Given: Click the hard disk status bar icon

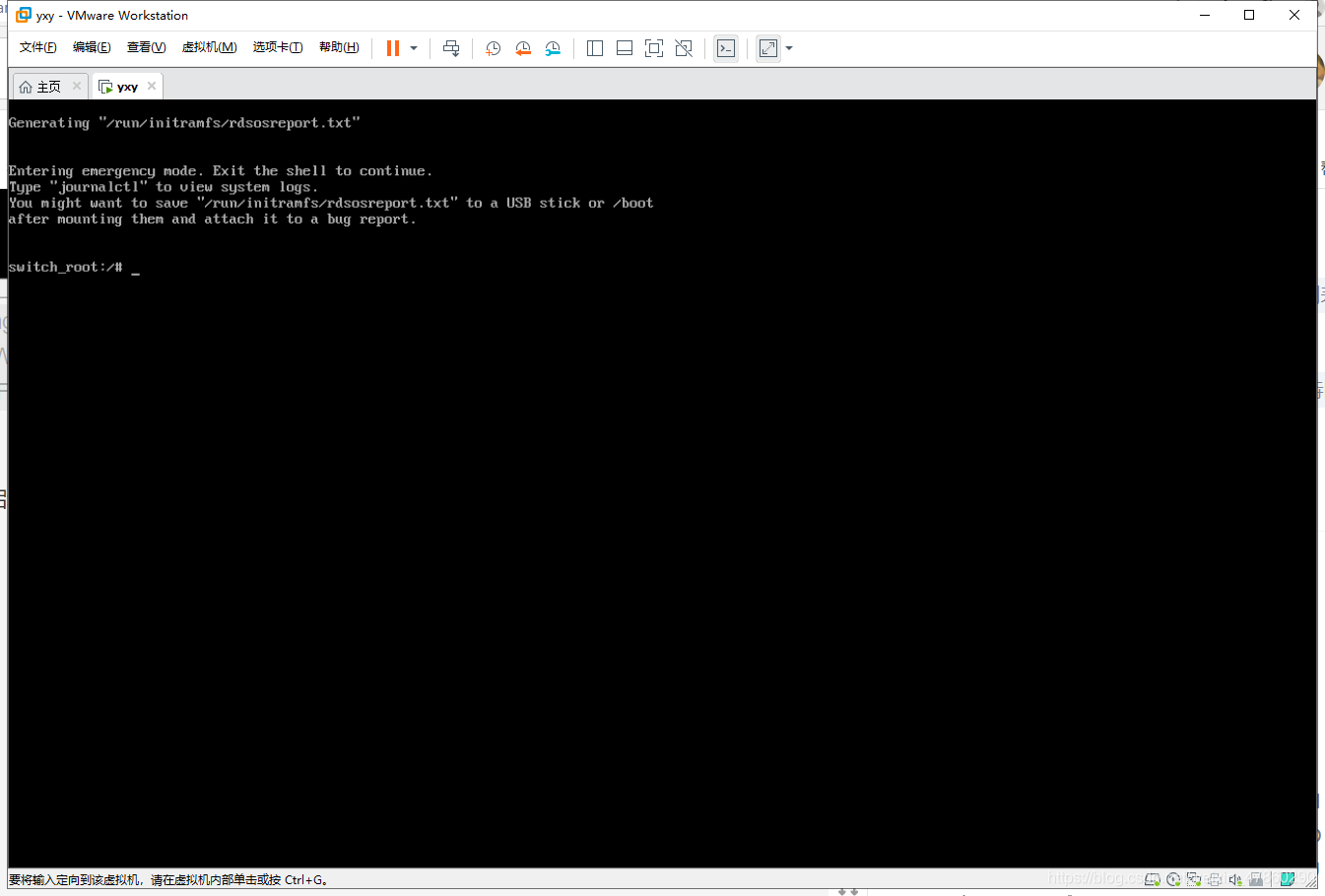Looking at the screenshot, I should (x=1152, y=879).
